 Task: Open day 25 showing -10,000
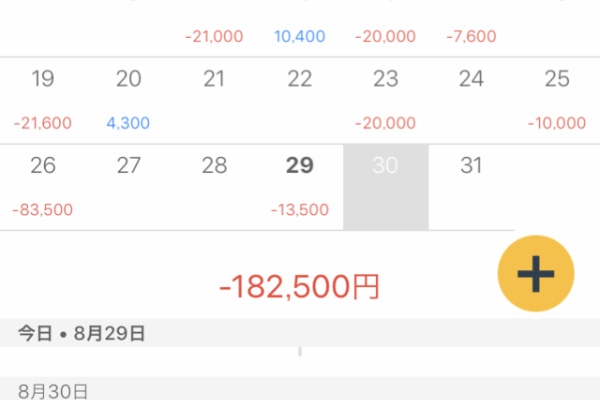(x=557, y=99)
